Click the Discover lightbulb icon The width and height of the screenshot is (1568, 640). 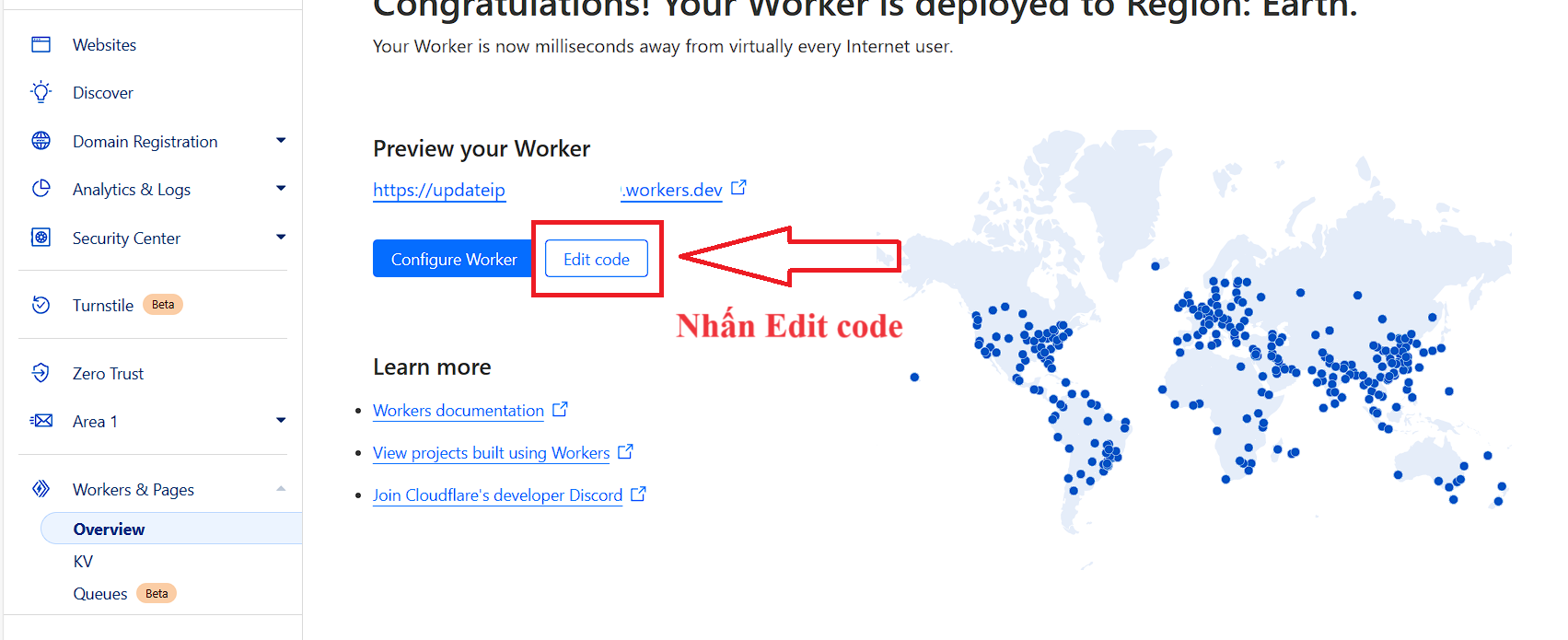pyautogui.click(x=41, y=92)
